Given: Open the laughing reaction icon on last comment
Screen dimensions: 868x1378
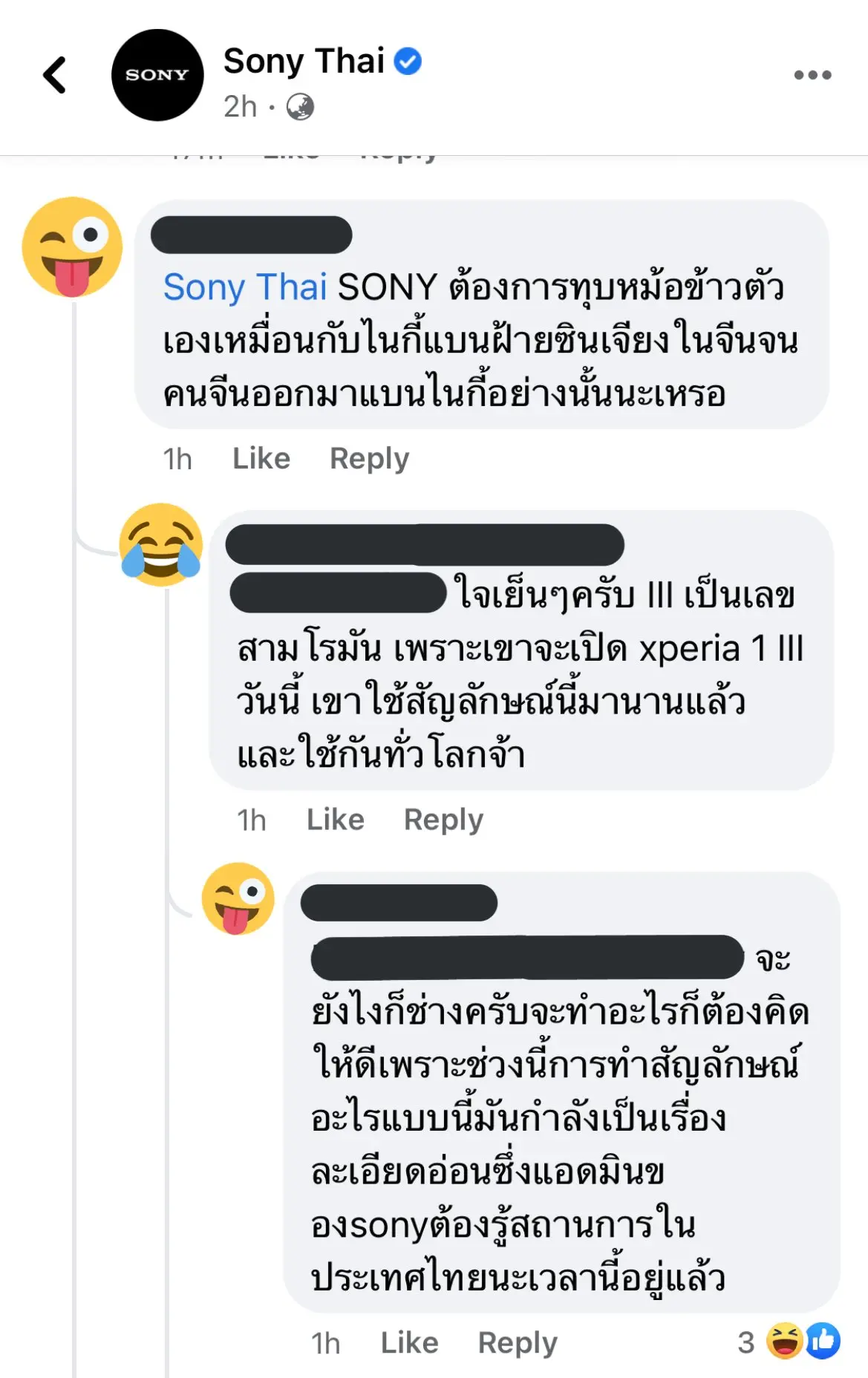Looking at the screenshot, I should (x=784, y=1341).
